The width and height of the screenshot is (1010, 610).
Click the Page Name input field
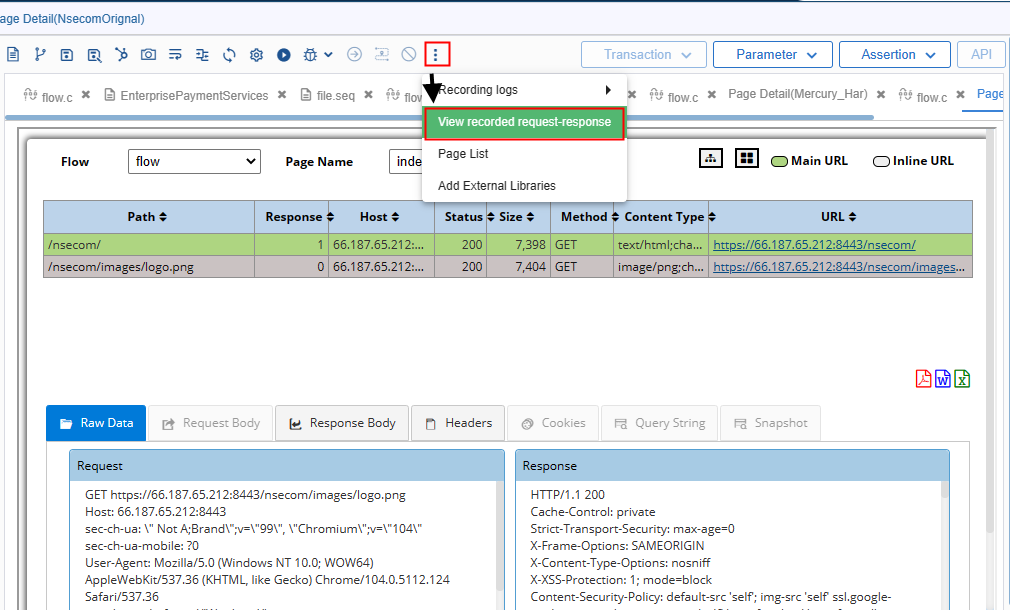pos(406,162)
